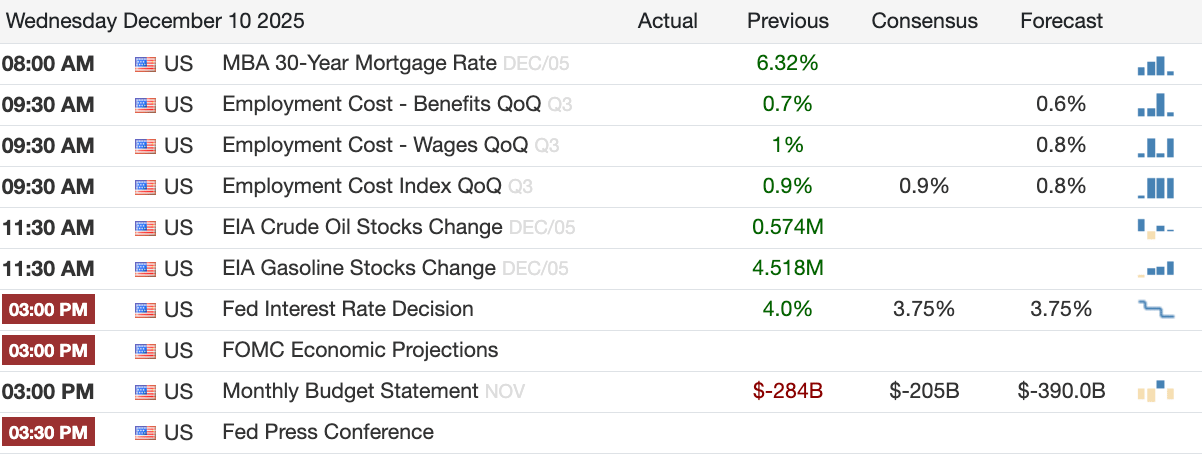The image size is (1202, 454).
Task: View the Employment Cost Index QoQ chart icon
Action: coord(1155,187)
